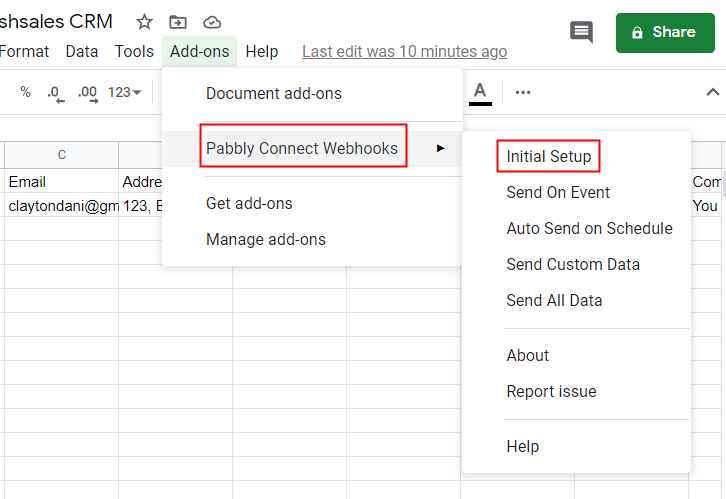This screenshot has height=499, width=726.
Task: Choose Send On Event option
Action: click(558, 192)
